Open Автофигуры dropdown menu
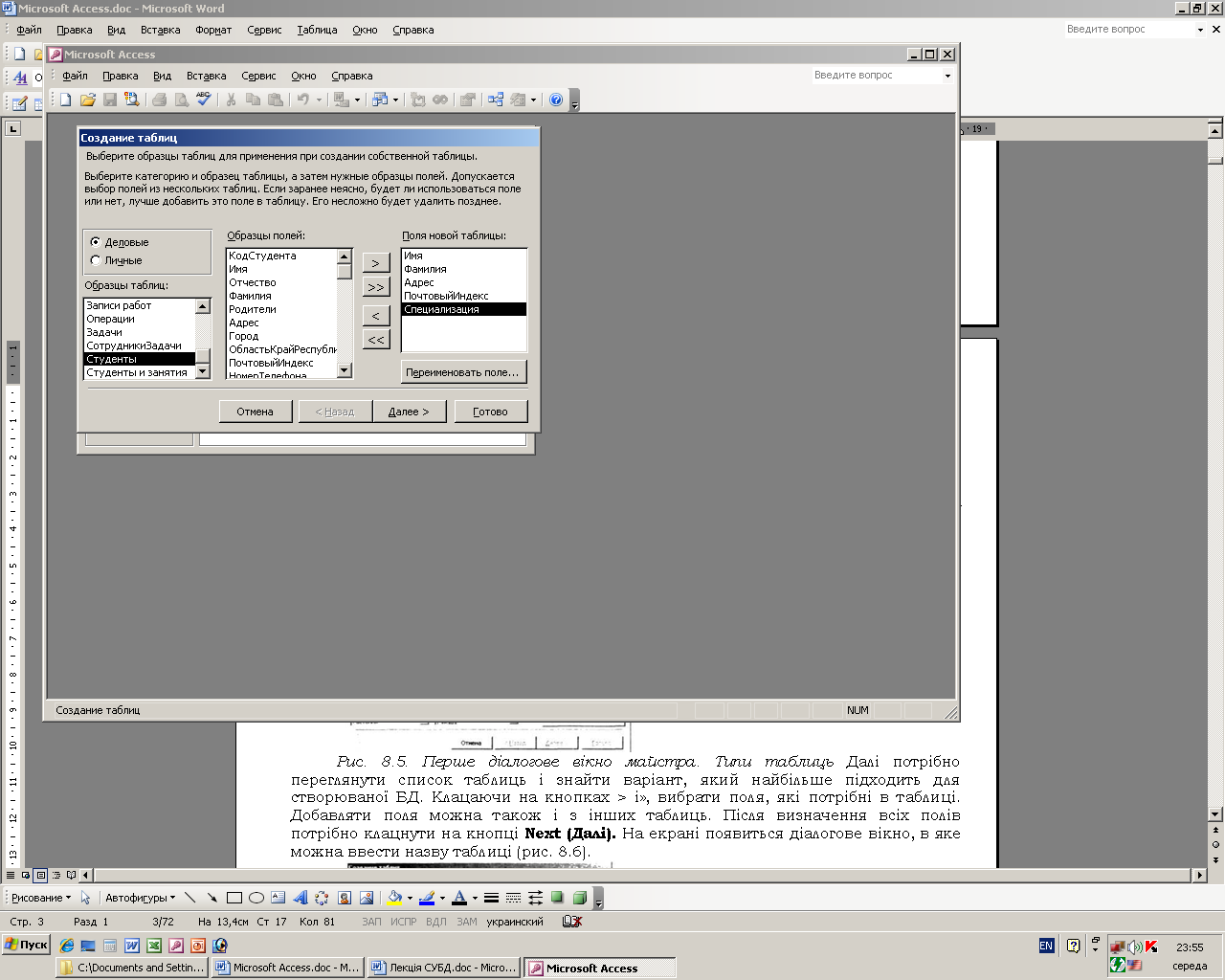The width and height of the screenshot is (1225, 980). (140, 898)
